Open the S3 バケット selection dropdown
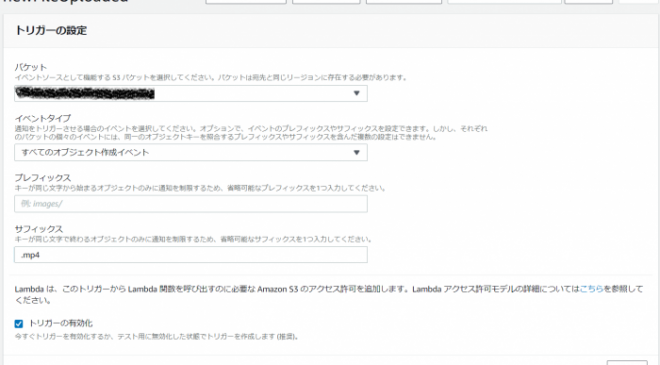This screenshot has width=660, height=365. (191, 93)
